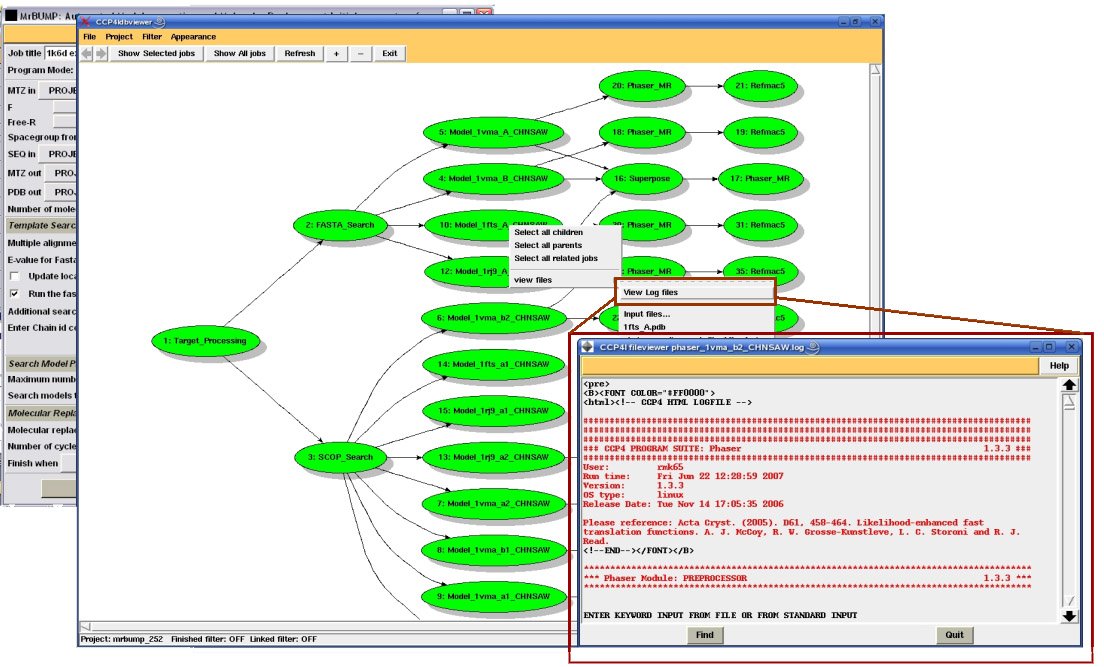
Task: Open the SEQ in project dropdown in MrBUMP
Action: coord(58,154)
